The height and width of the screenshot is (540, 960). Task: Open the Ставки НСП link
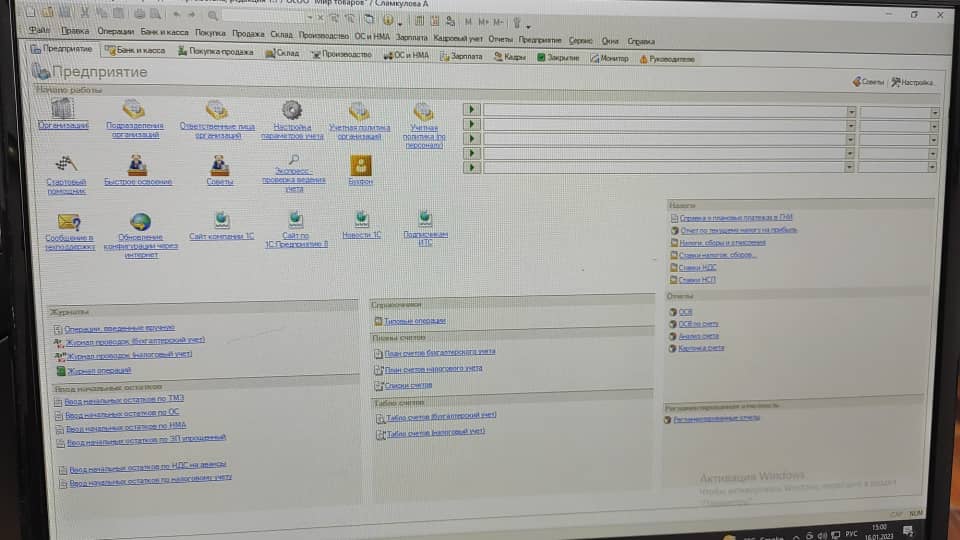click(x=697, y=280)
